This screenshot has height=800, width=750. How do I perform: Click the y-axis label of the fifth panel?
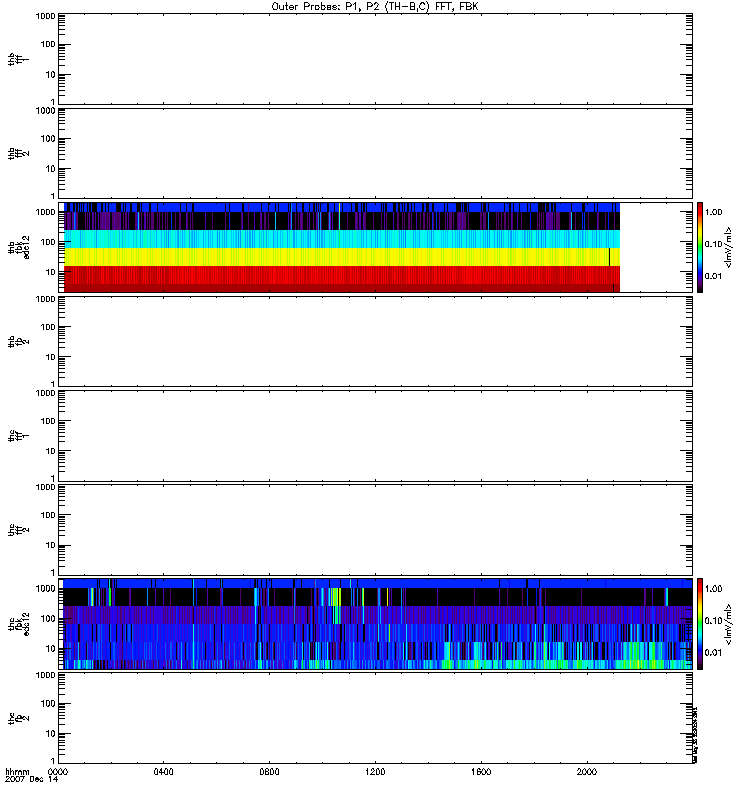coord(18,436)
